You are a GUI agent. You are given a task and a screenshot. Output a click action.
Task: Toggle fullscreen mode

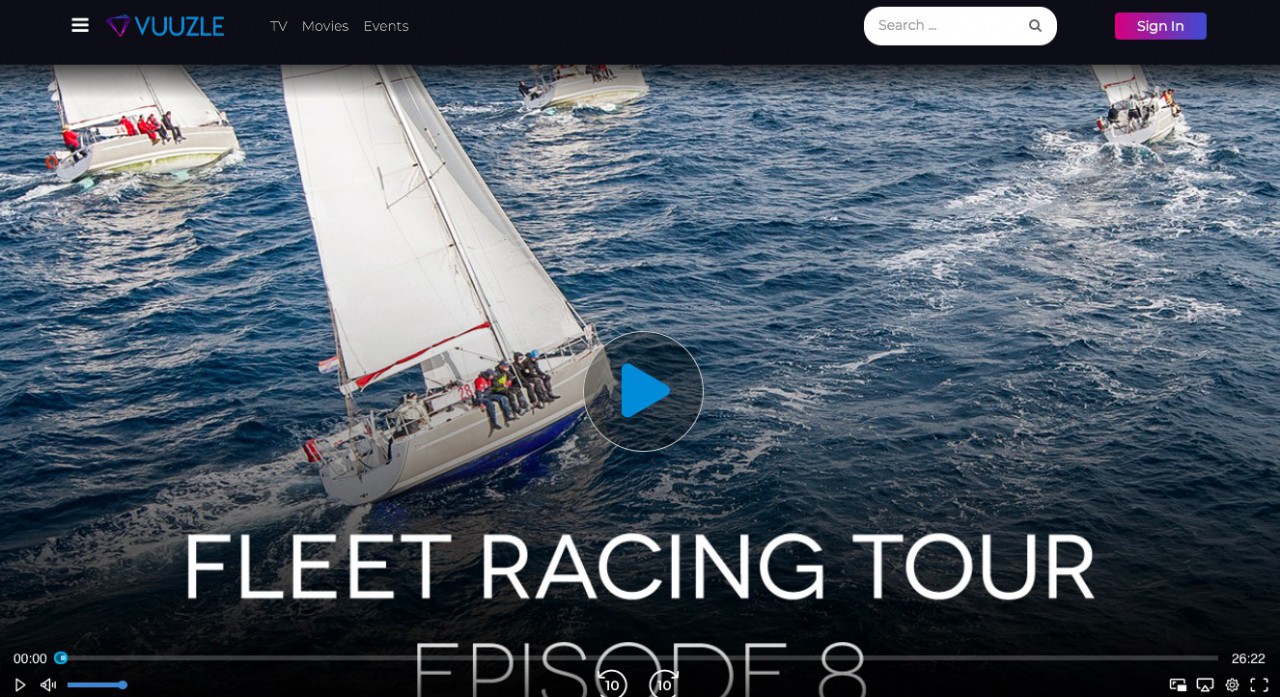coord(1259,685)
